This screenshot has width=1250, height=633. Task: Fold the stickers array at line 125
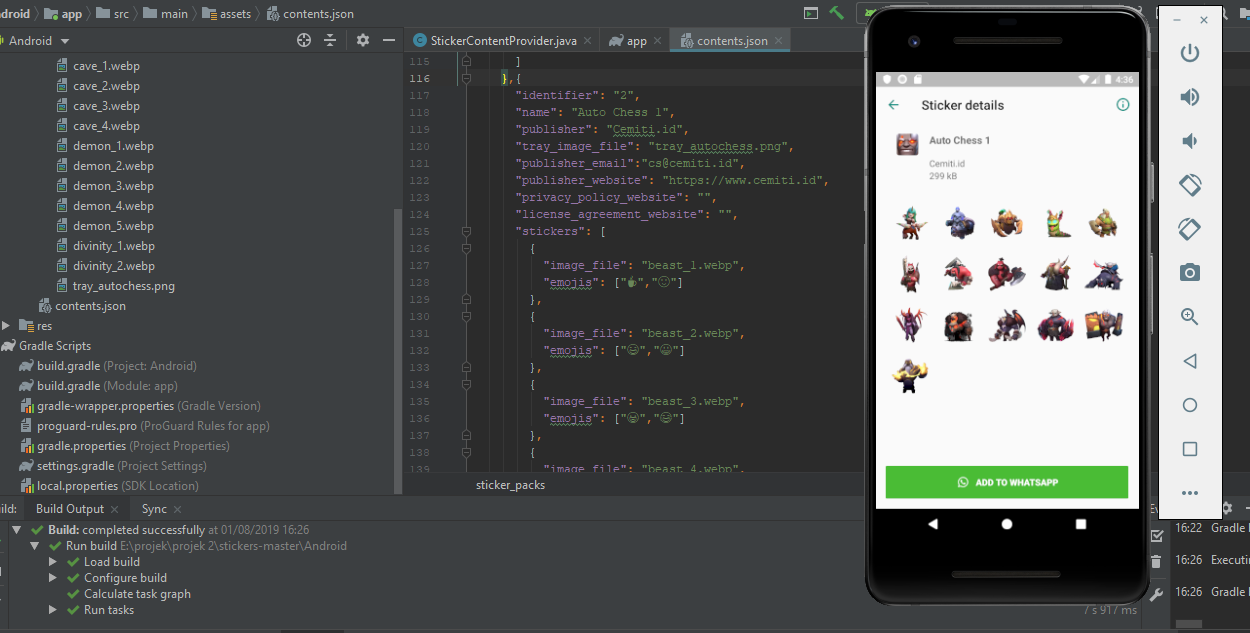coord(466,231)
